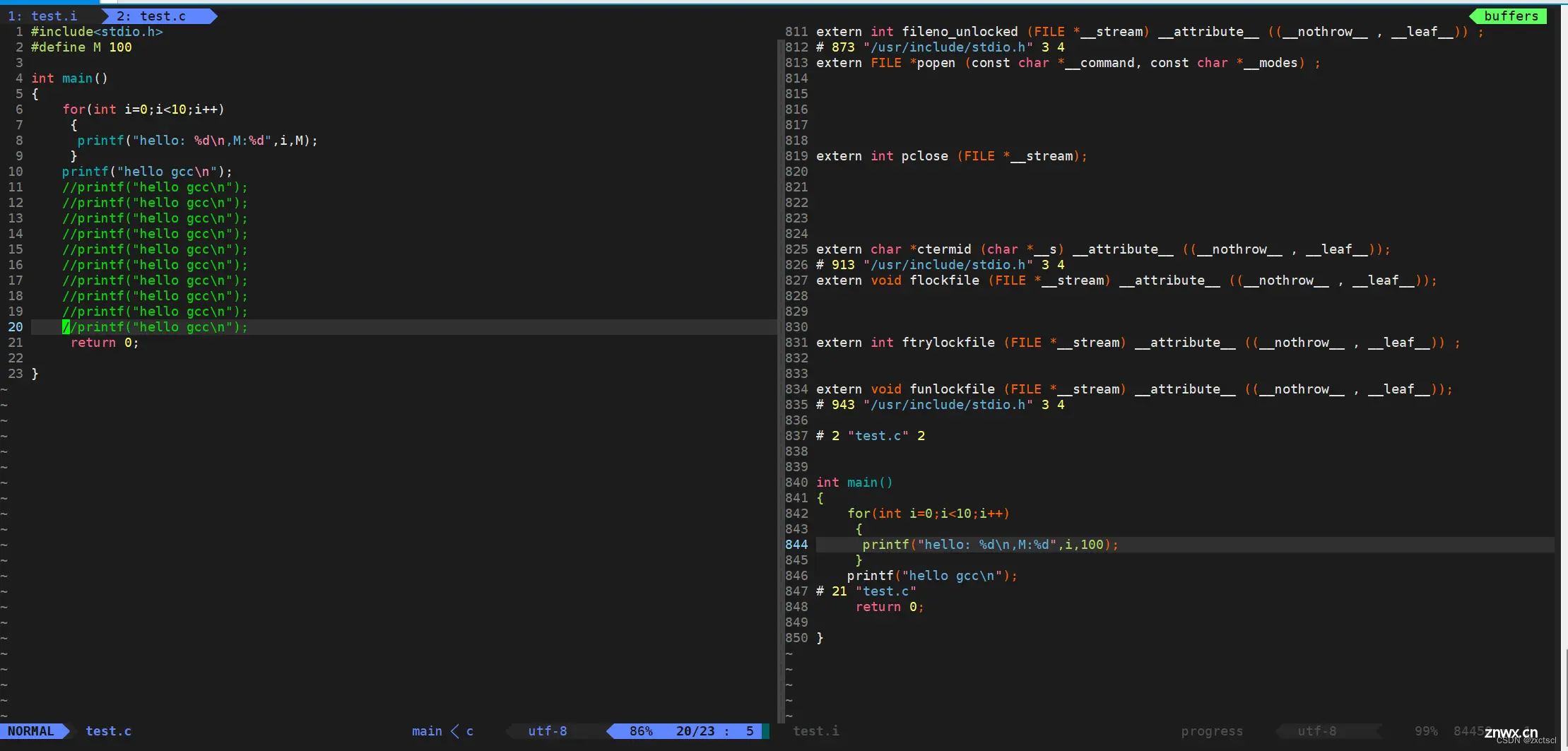1568x751 pixels.
Task: Click line number 844 in right gutter
Action: coord(796,545)
